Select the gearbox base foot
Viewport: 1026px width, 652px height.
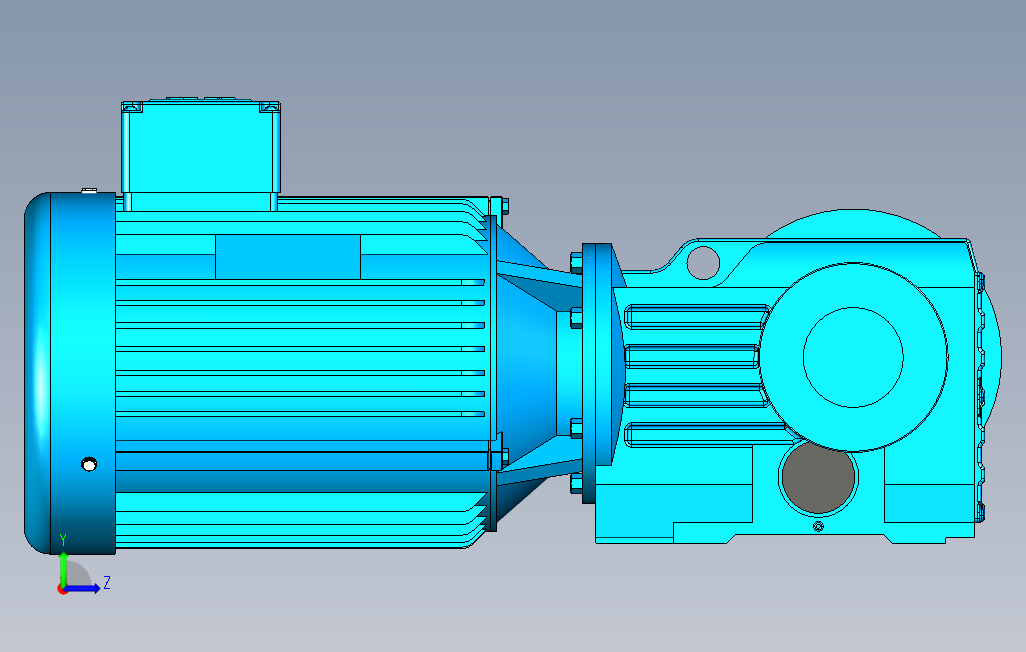click(785, 513)
